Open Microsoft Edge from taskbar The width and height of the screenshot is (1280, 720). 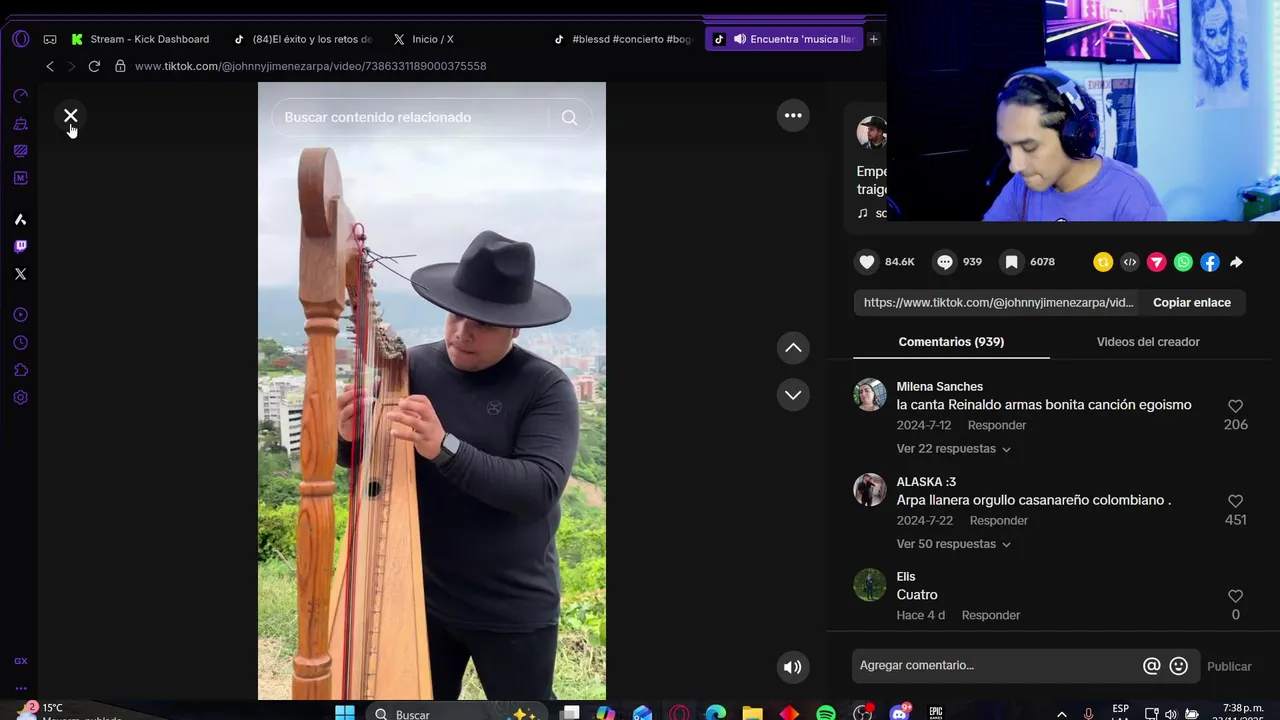pyautogui.click(x=716, y=713)
